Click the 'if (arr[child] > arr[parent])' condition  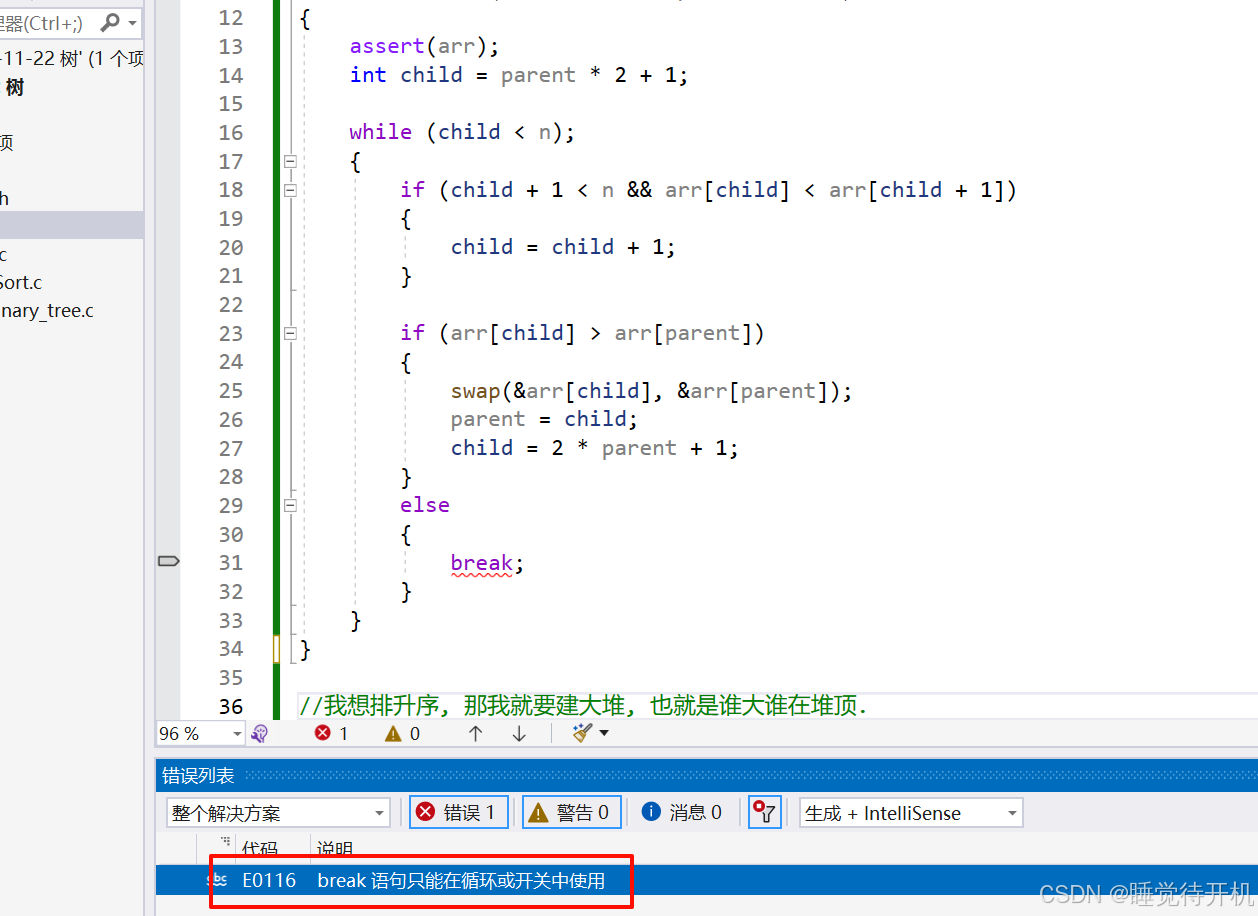[582, 333]
